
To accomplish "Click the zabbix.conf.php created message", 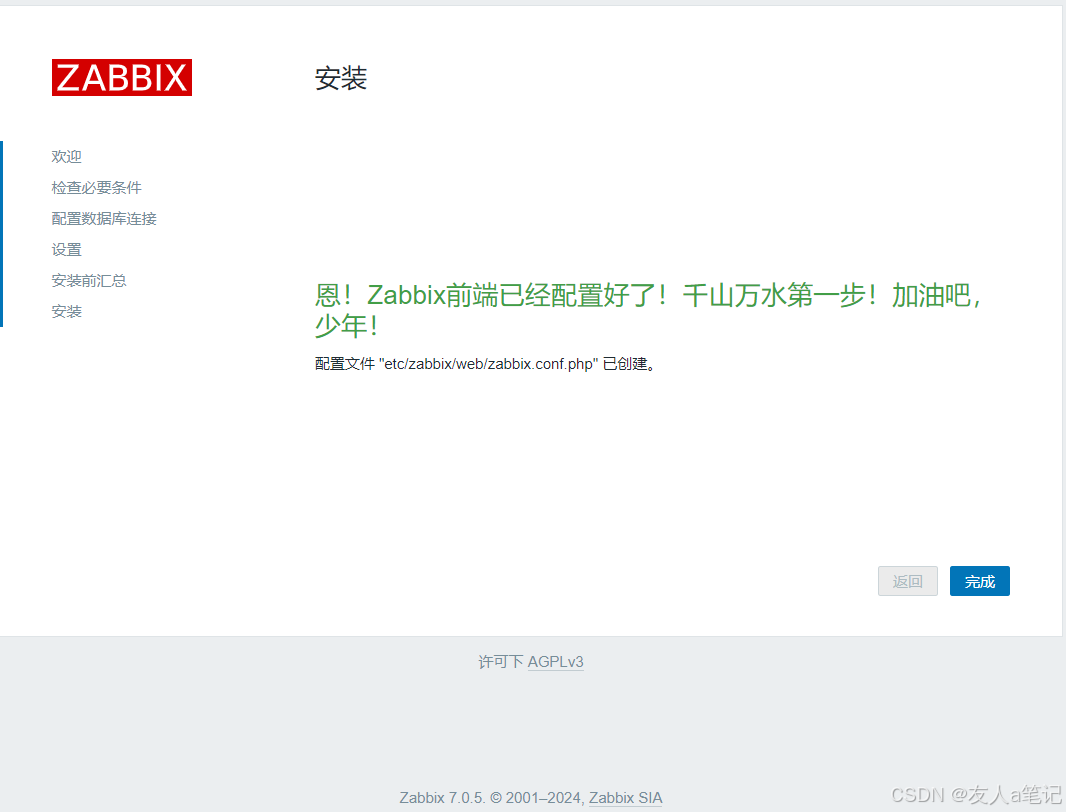I will [485, 364].
